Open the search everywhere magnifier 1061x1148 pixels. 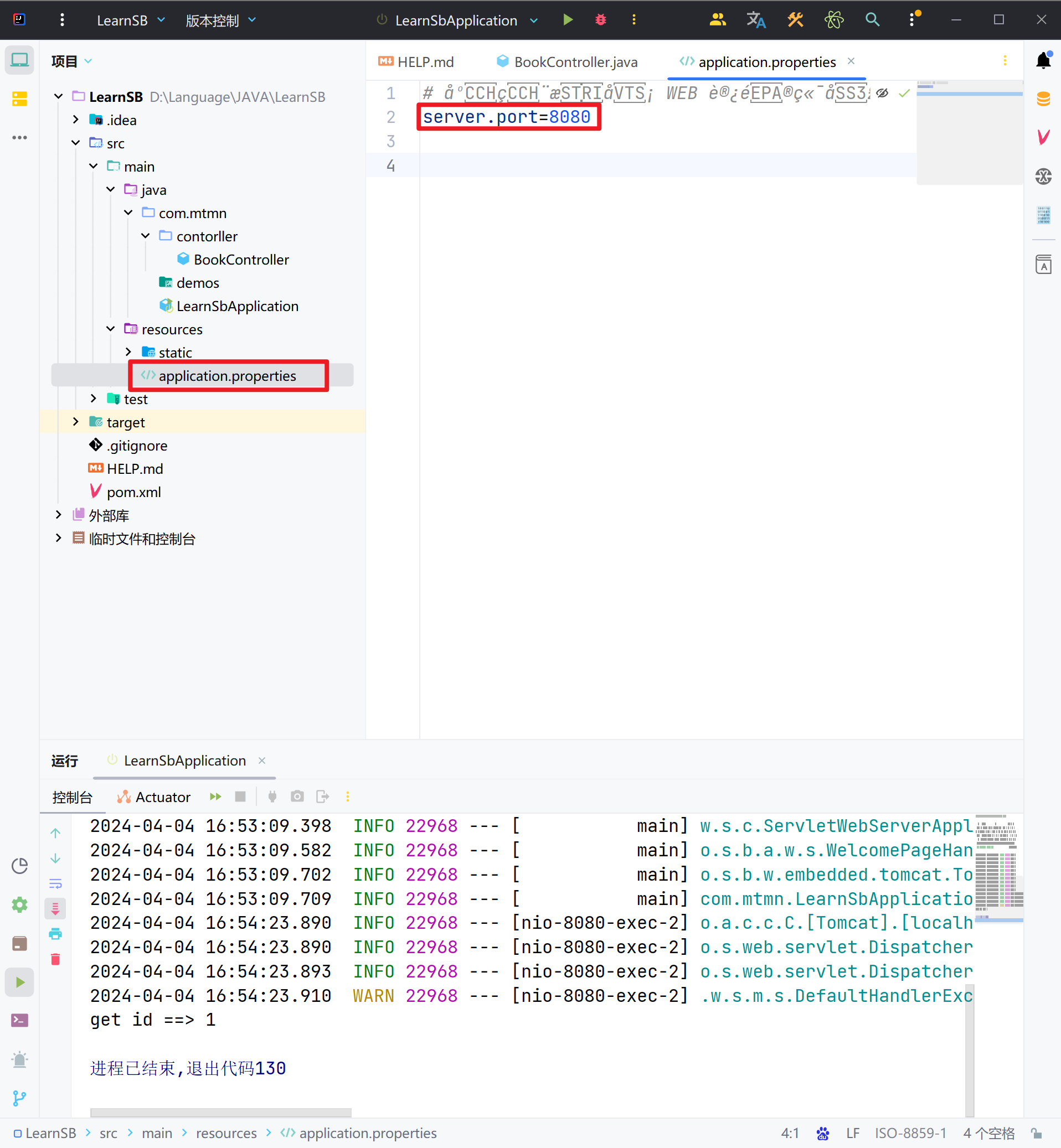point(872,20)
